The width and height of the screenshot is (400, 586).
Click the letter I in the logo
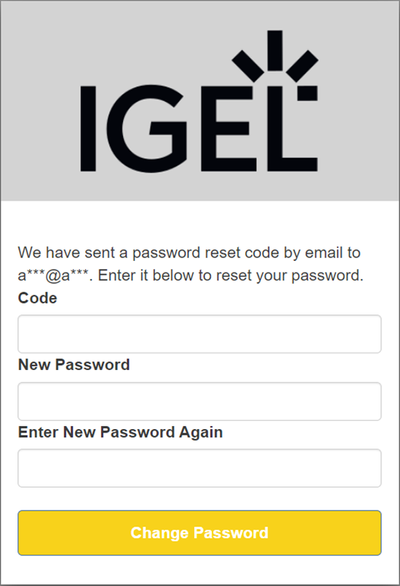click(88, 129)
